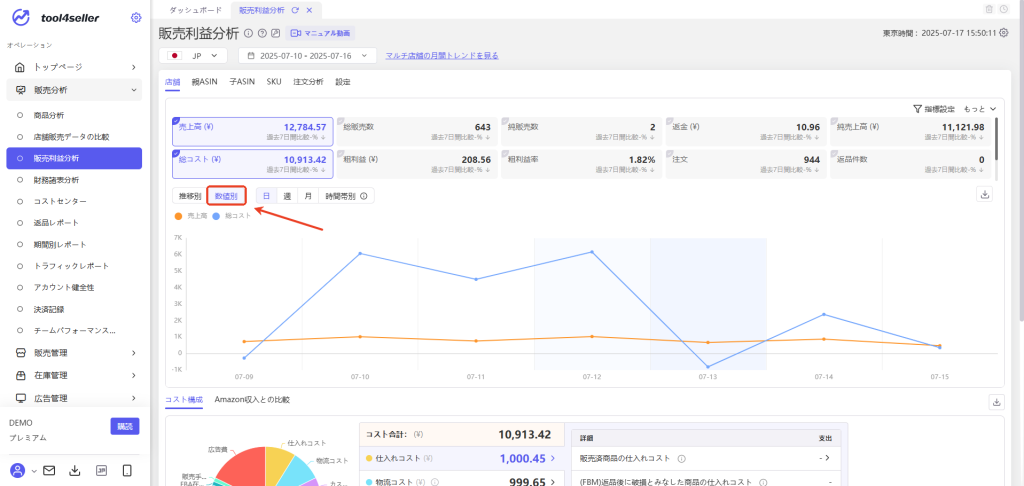Click the 広告管理 monitor icon
1024x486 pixels.
20,398
